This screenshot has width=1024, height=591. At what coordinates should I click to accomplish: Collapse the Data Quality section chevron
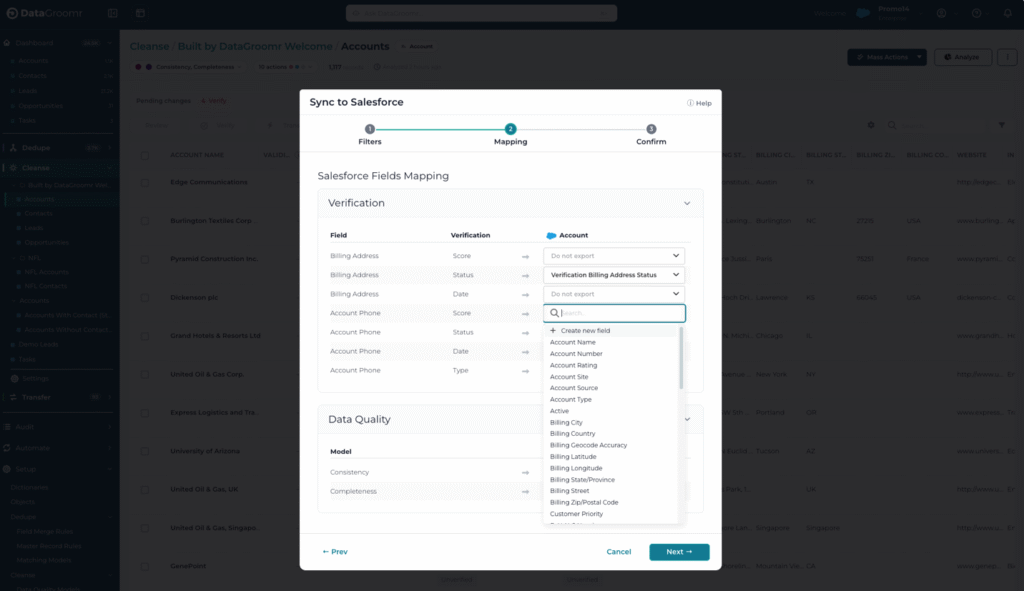687,419
